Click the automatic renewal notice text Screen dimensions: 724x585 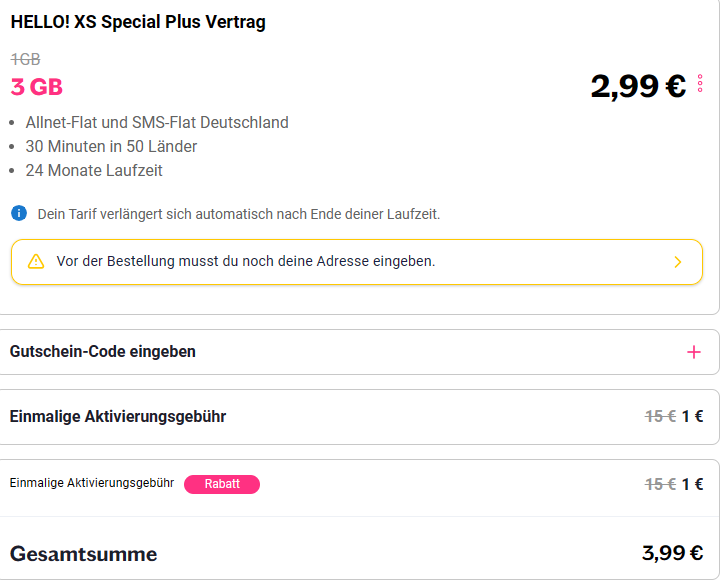pos(239,214)
